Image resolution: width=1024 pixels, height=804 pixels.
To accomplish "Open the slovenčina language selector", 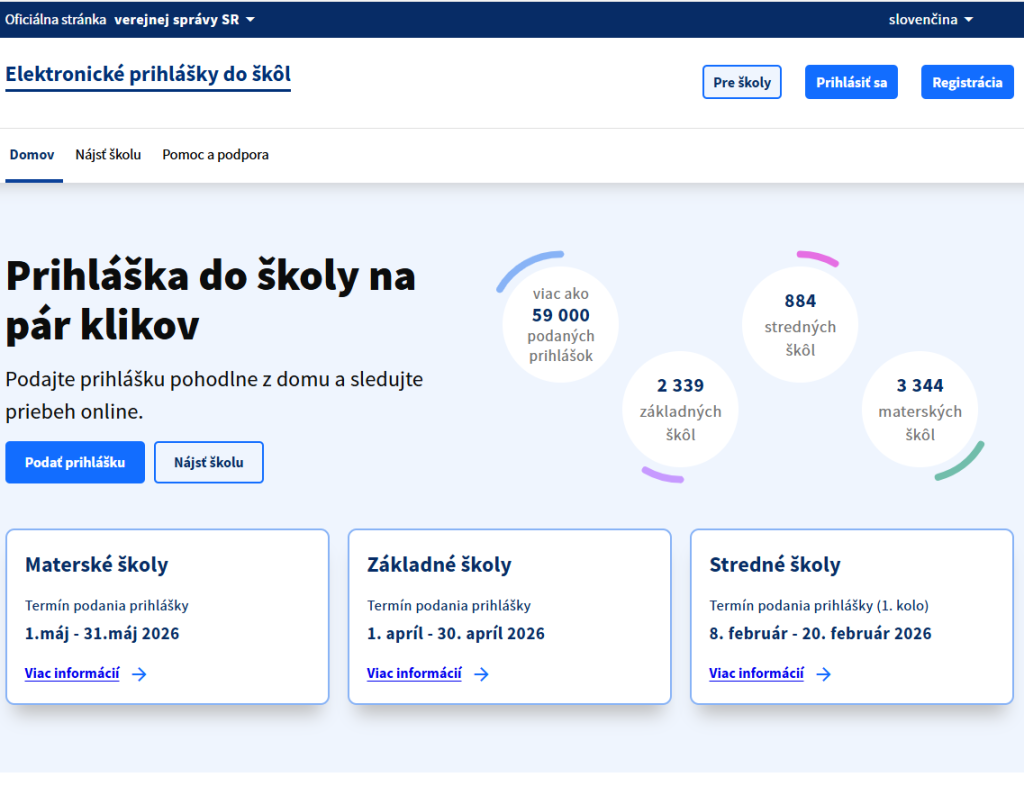I will [x=930, y=18].
